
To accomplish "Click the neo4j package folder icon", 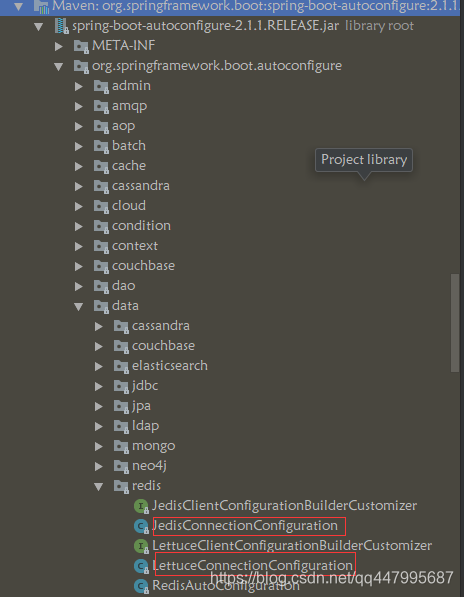I will point(121,466).
